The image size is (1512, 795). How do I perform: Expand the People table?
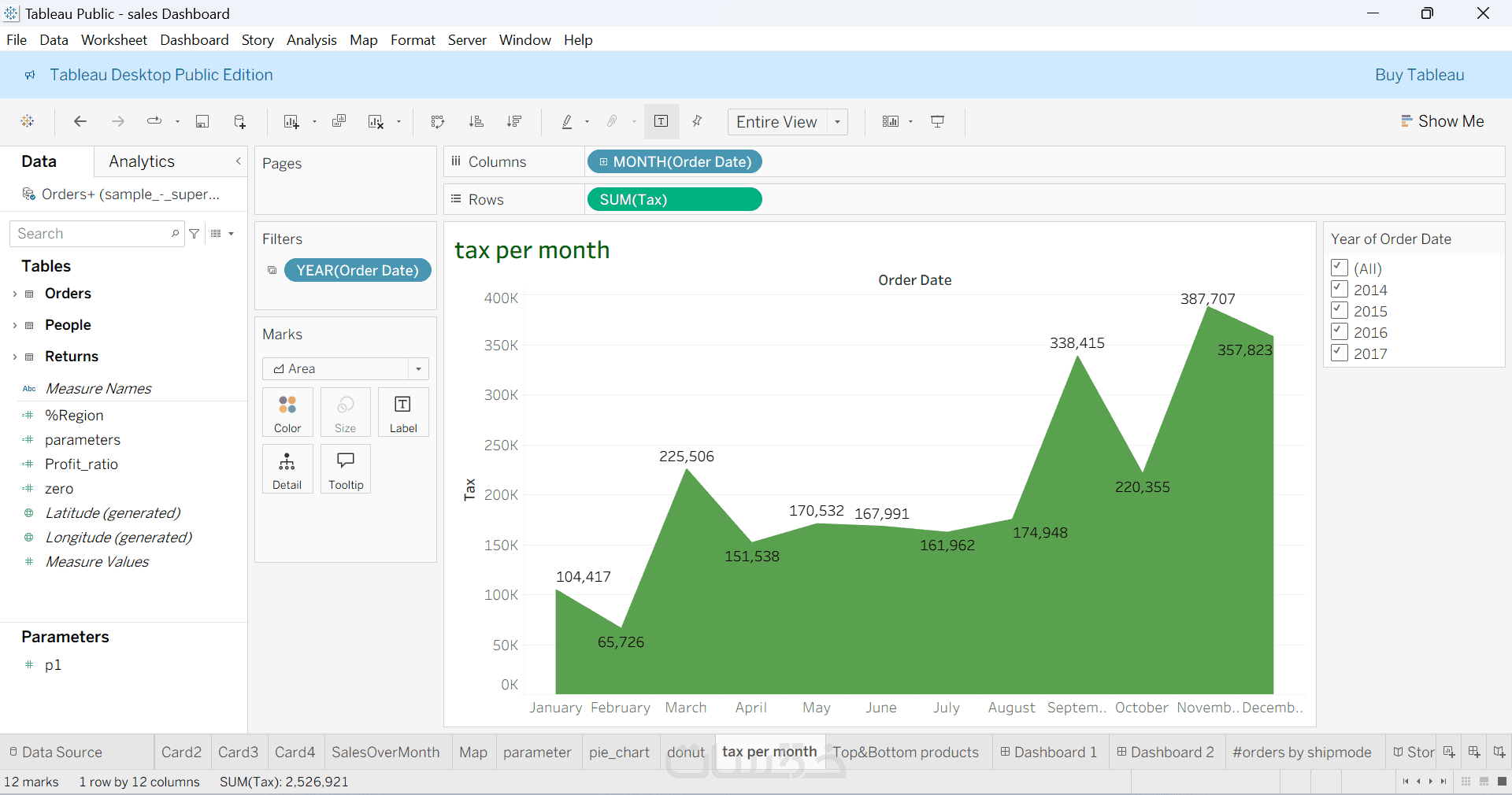[x=15, y=325]
